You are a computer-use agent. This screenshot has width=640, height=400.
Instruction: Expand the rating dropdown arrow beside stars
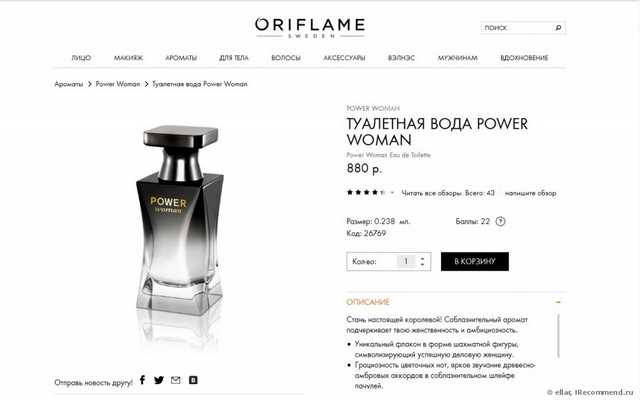point(392,193)
